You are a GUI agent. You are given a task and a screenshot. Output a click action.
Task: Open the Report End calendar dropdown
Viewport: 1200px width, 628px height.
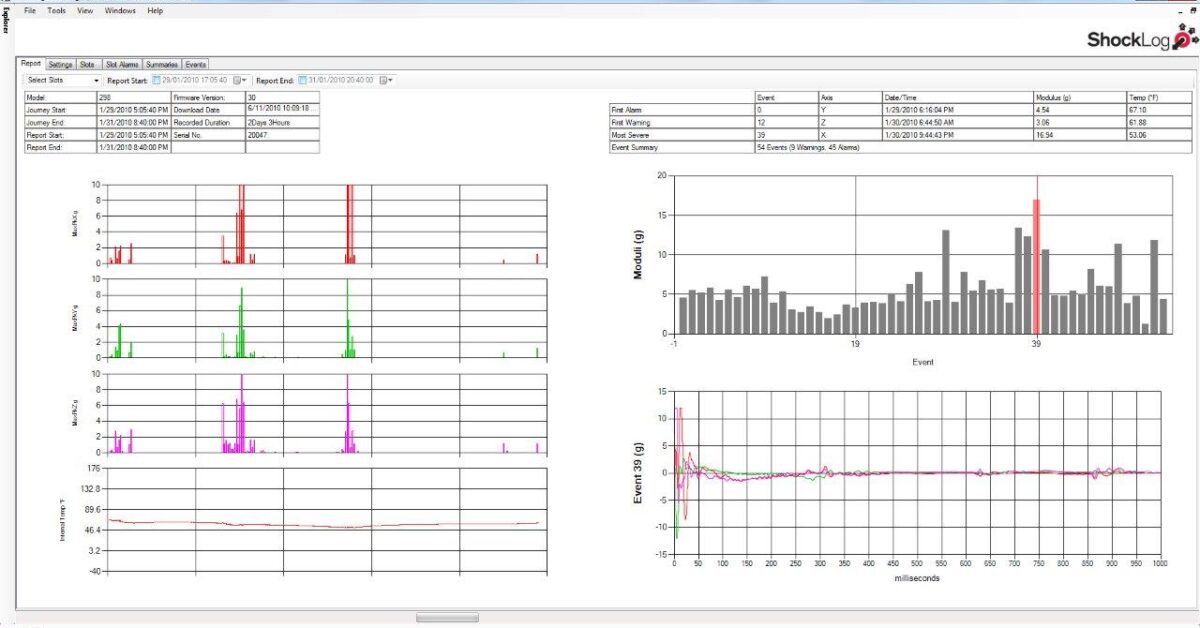coord(387,80)
